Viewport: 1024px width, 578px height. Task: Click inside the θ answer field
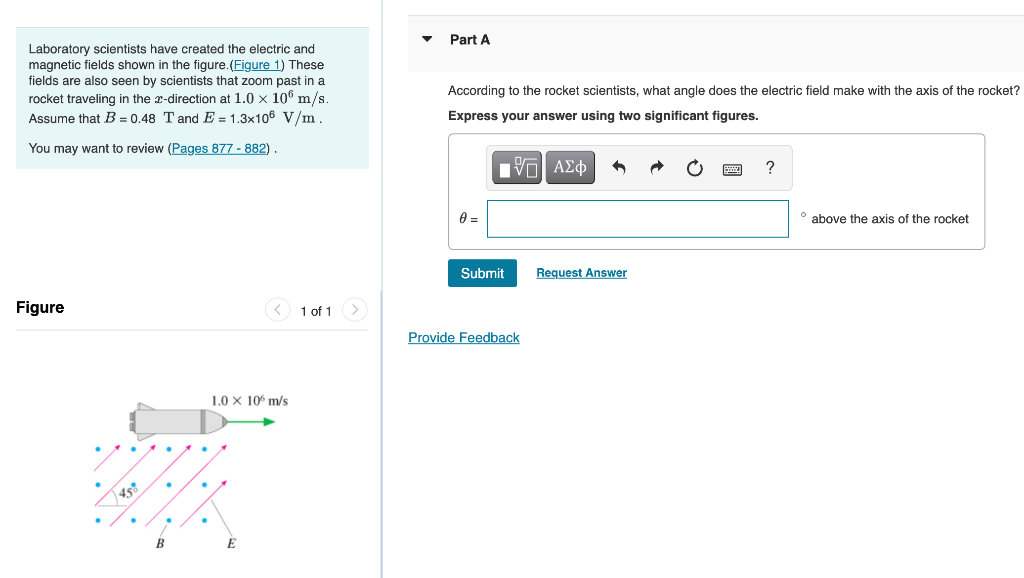[x=637, y=218]
